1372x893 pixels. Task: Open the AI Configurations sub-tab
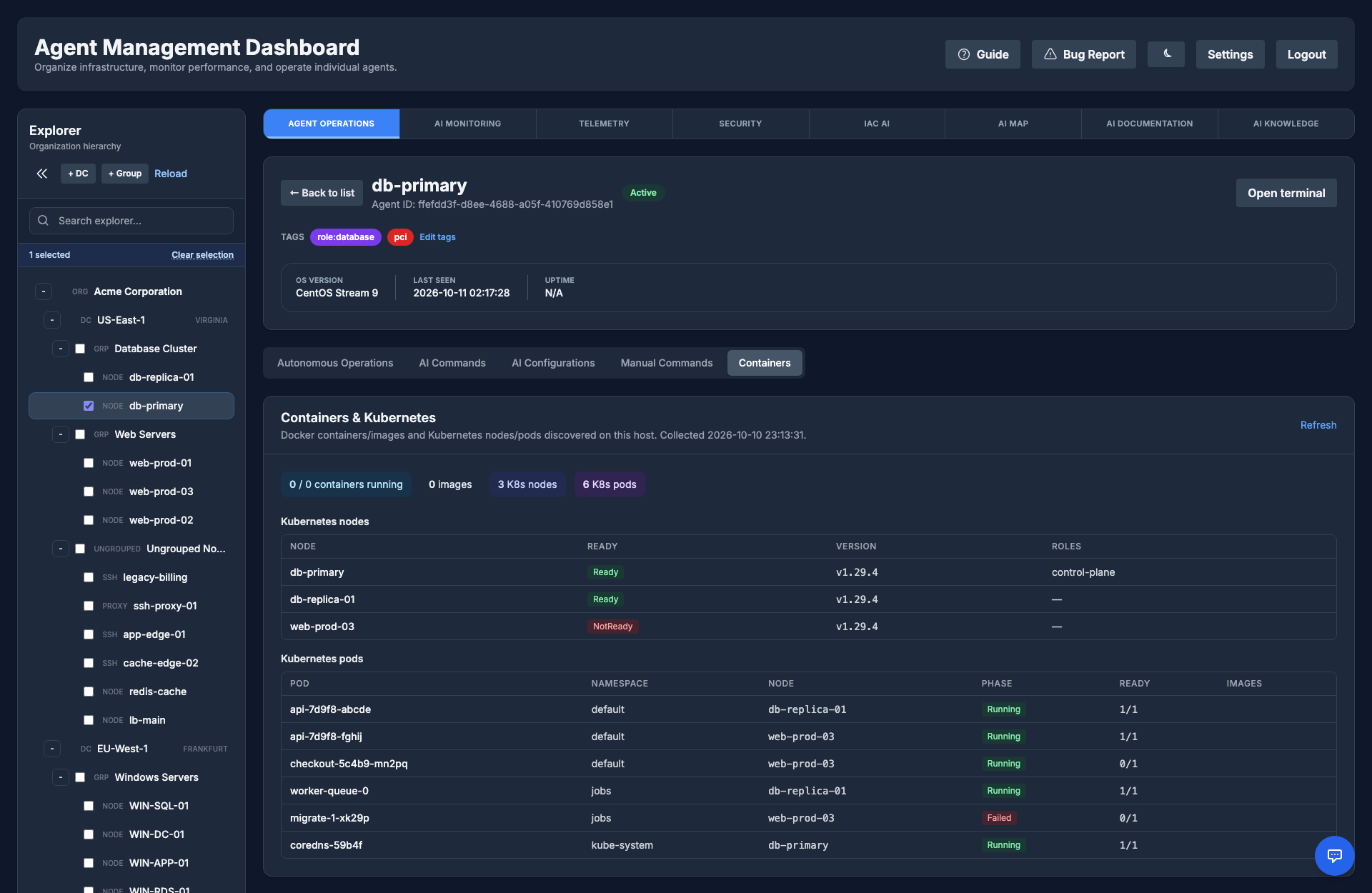click(x=553, y=363)
